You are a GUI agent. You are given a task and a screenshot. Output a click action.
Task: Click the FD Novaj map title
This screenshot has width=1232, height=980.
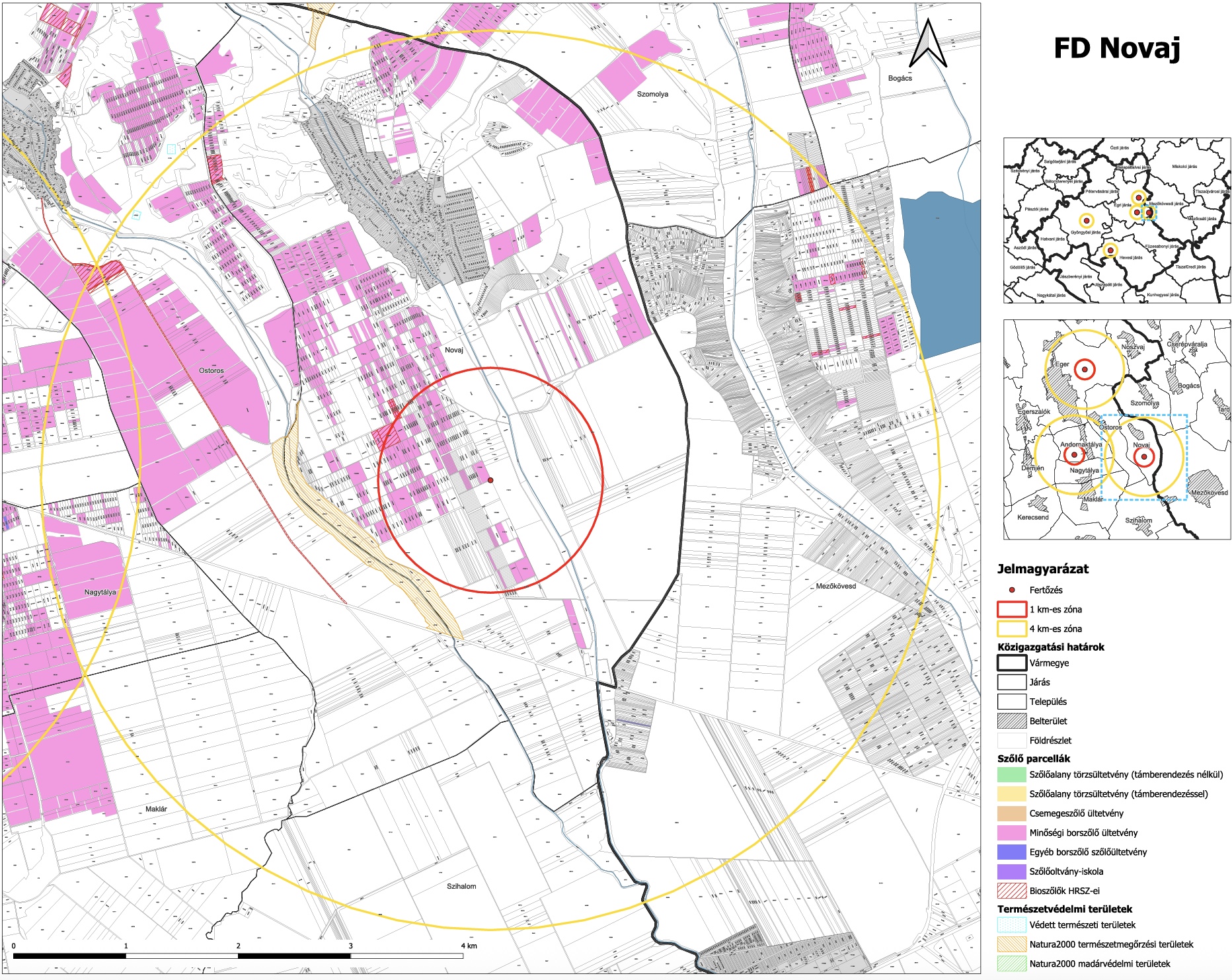(x=1116, y=48)
